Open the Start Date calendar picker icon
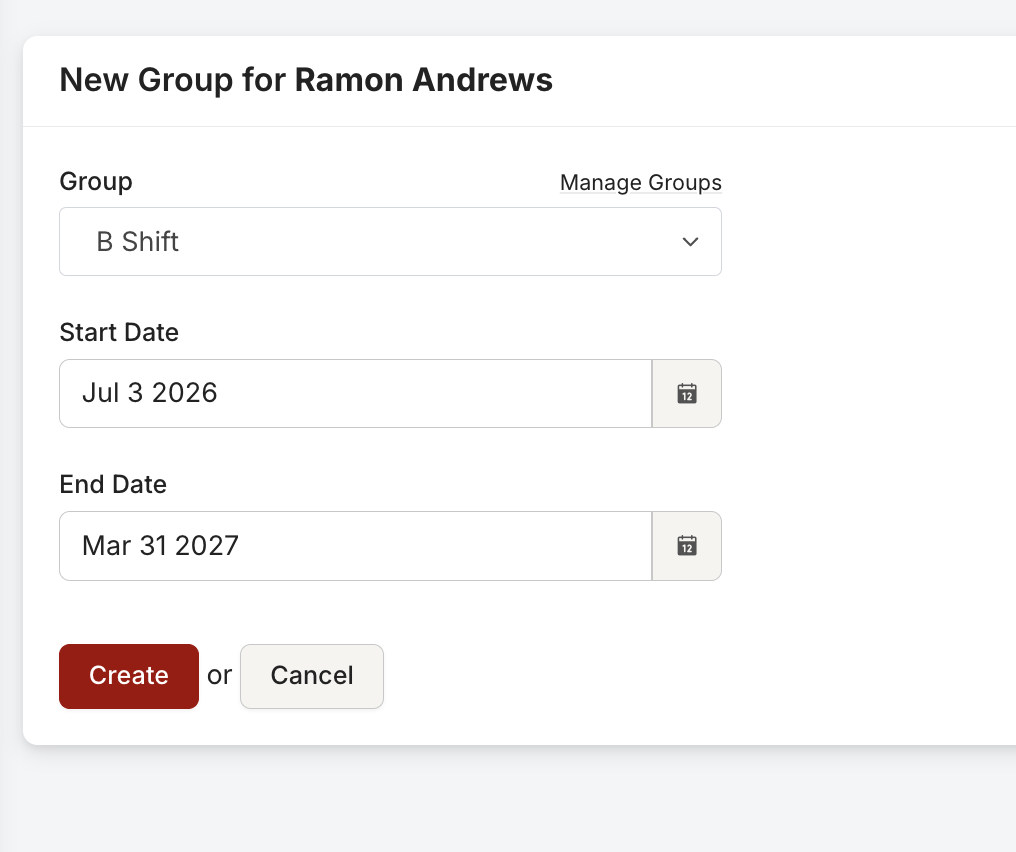Screen dimensions: 1016x852 [x=687, y=393]
